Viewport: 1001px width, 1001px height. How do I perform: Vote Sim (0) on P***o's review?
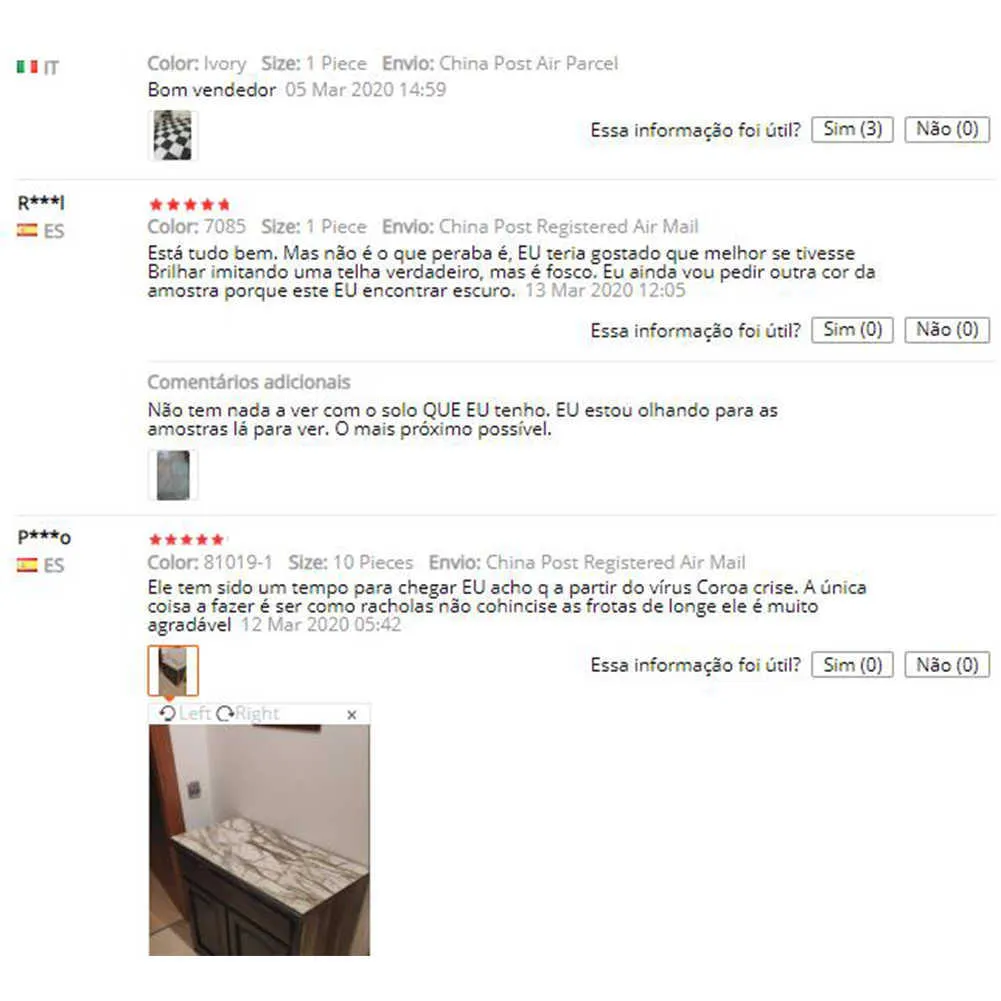[852, 665]
